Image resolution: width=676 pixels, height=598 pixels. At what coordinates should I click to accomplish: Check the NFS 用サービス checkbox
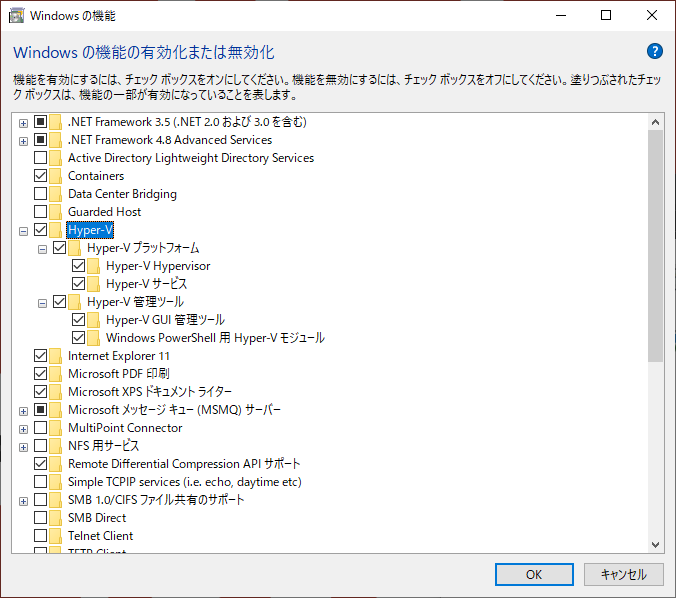coord(41,445)
